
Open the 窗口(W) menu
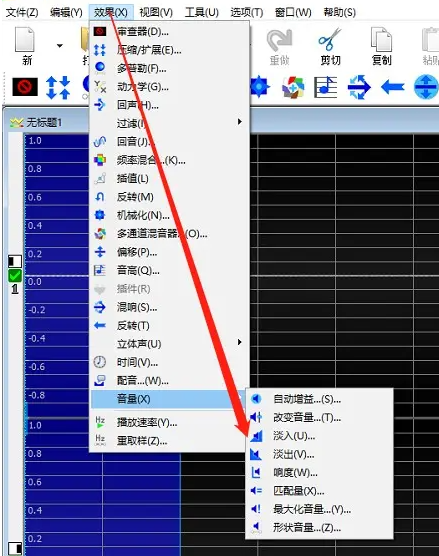click(x=293, y=12)
